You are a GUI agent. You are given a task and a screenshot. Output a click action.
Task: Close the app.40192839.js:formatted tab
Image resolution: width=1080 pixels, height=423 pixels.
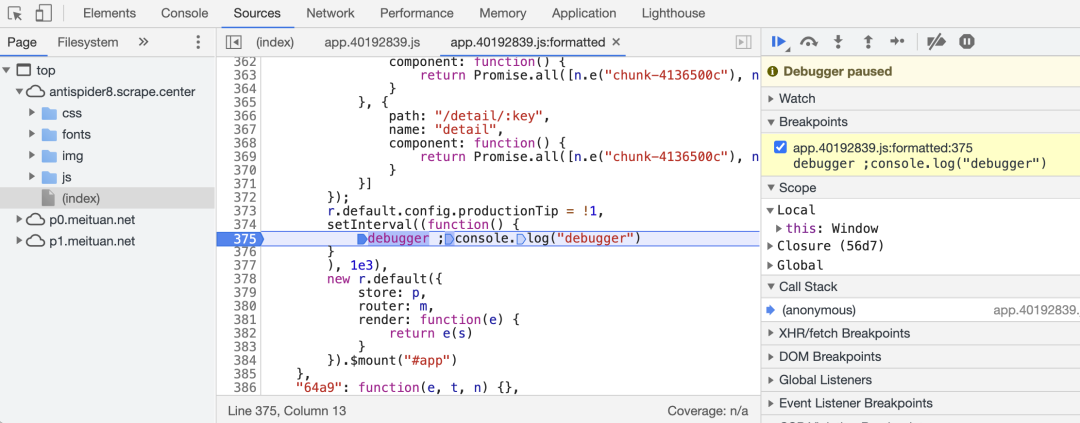[x=616, y=42]
